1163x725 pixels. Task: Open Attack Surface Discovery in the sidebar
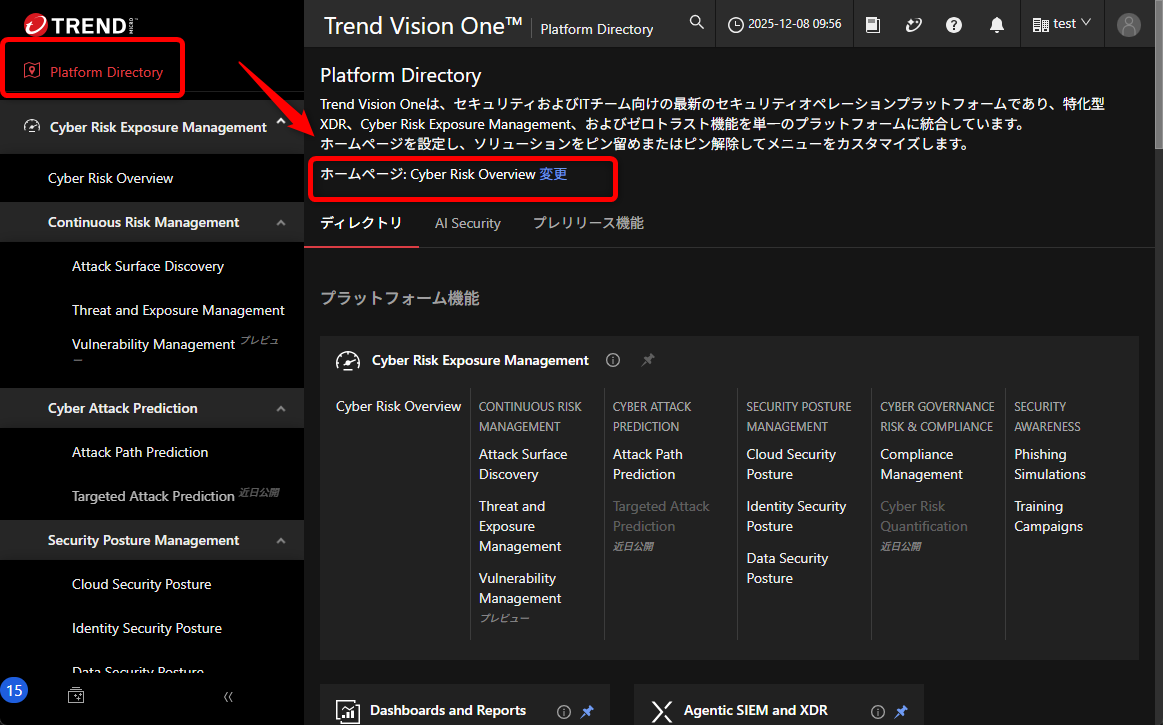point(148,266)
